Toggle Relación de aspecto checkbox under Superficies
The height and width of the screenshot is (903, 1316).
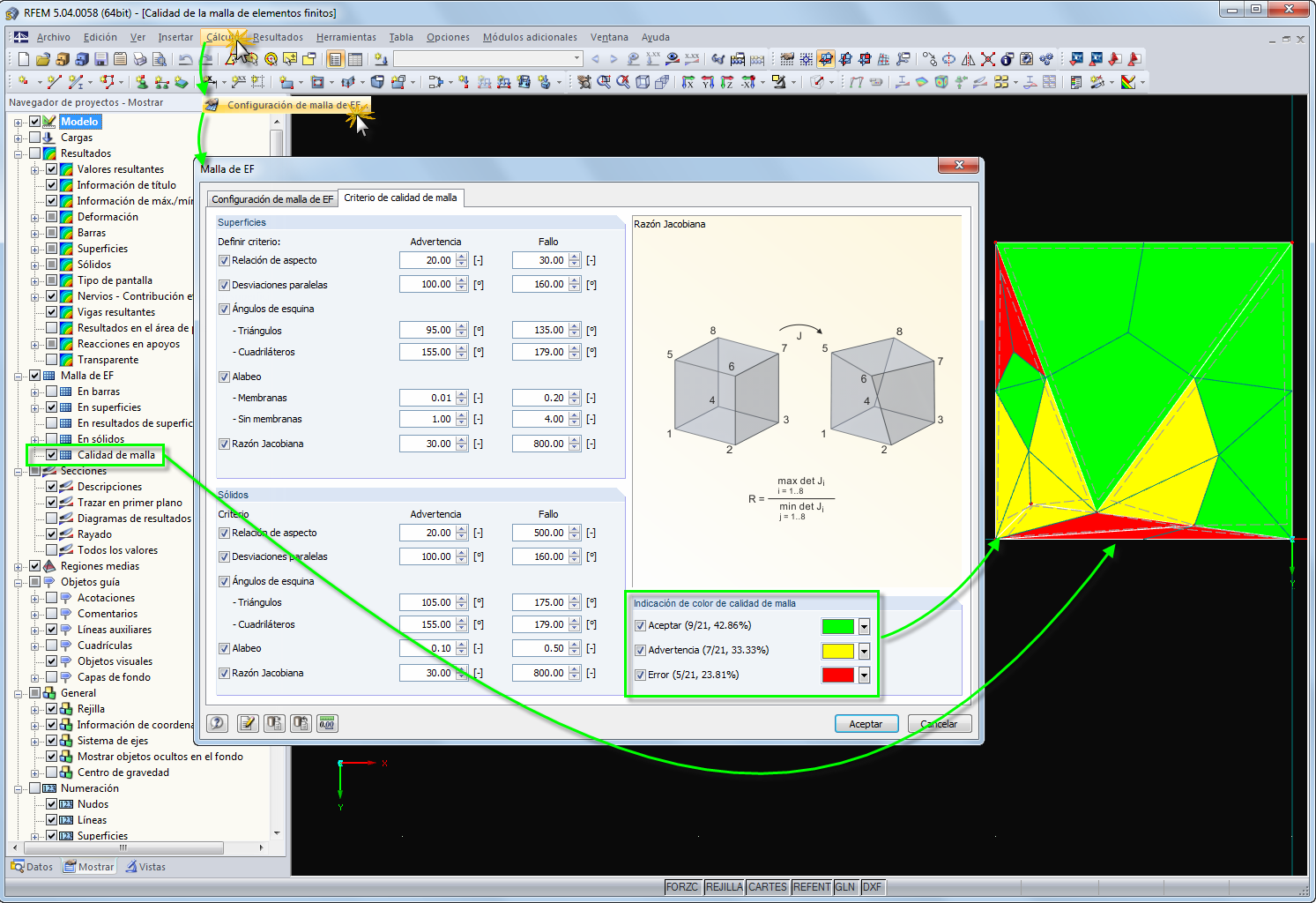(x=224, y=260)
